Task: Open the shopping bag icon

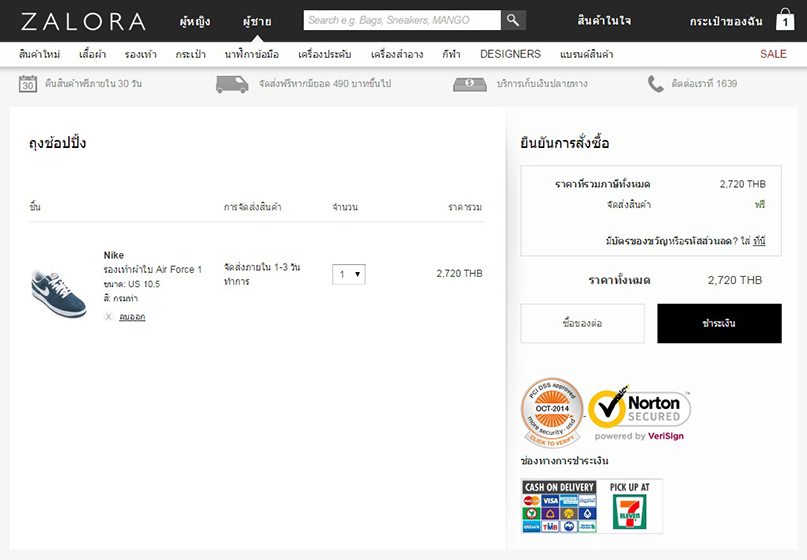Action: (785, 20)
